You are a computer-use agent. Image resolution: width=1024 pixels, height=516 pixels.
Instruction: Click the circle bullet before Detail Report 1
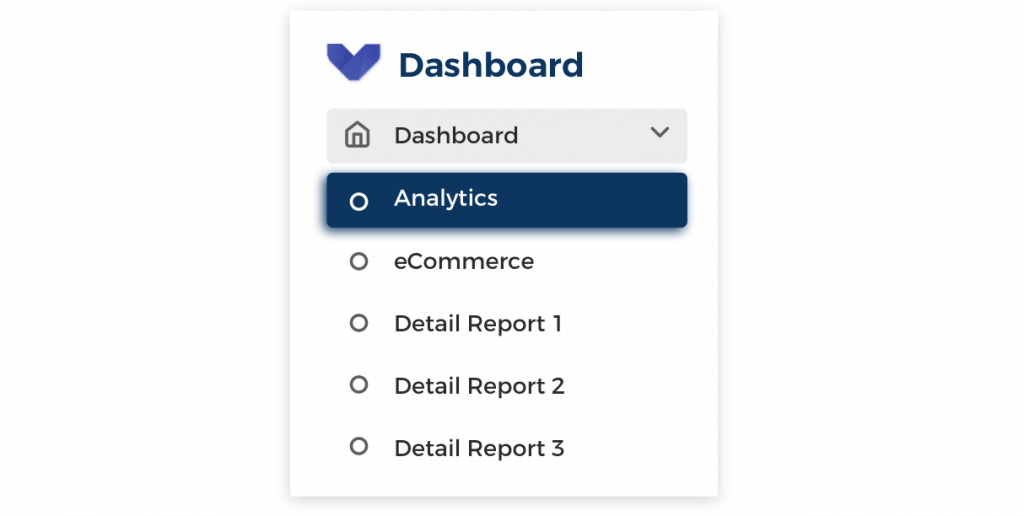click(359, 323)
